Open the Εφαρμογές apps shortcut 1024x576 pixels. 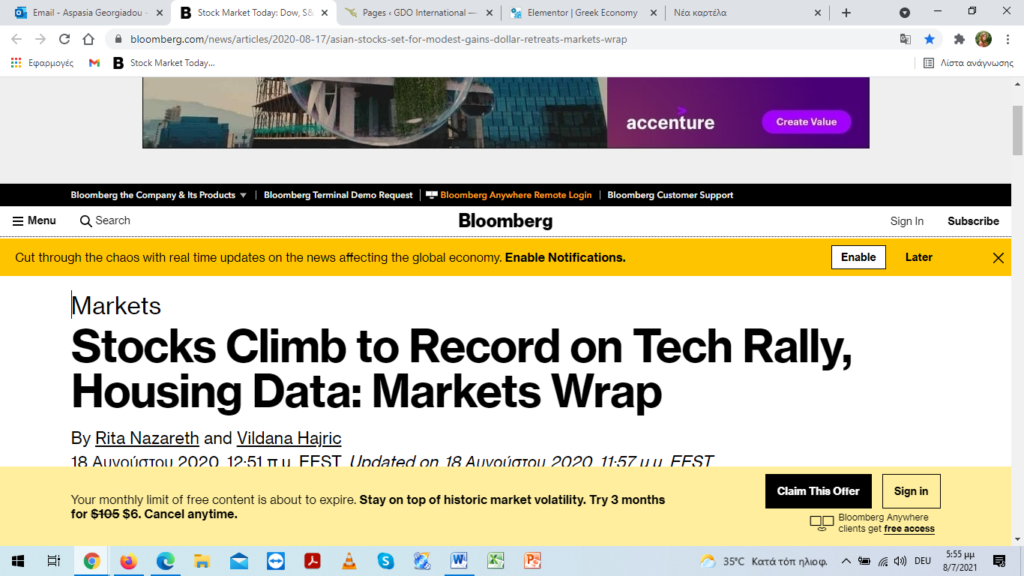(42, 63)
